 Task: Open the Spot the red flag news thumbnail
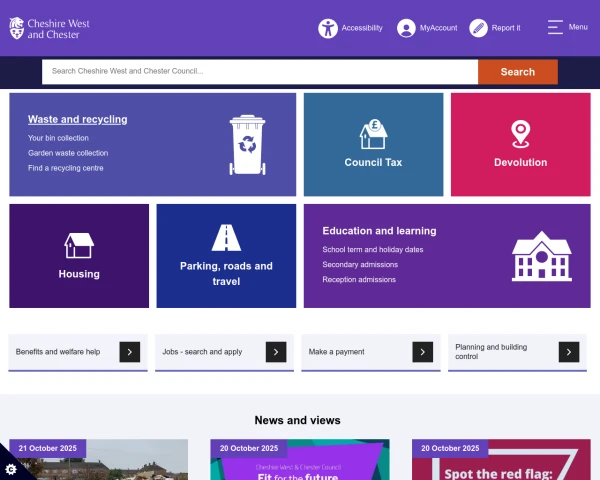[x=501, y=460]
